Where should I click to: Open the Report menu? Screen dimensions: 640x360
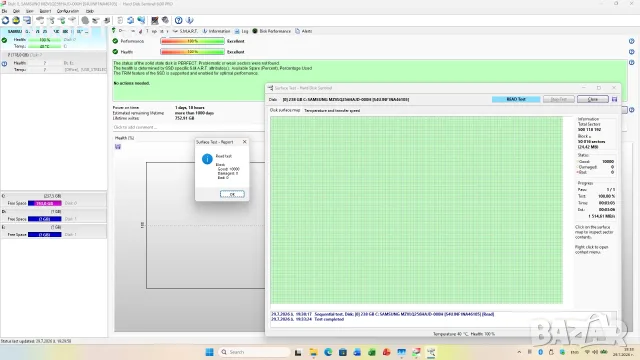pyautogui.click(x=45, y=11)
